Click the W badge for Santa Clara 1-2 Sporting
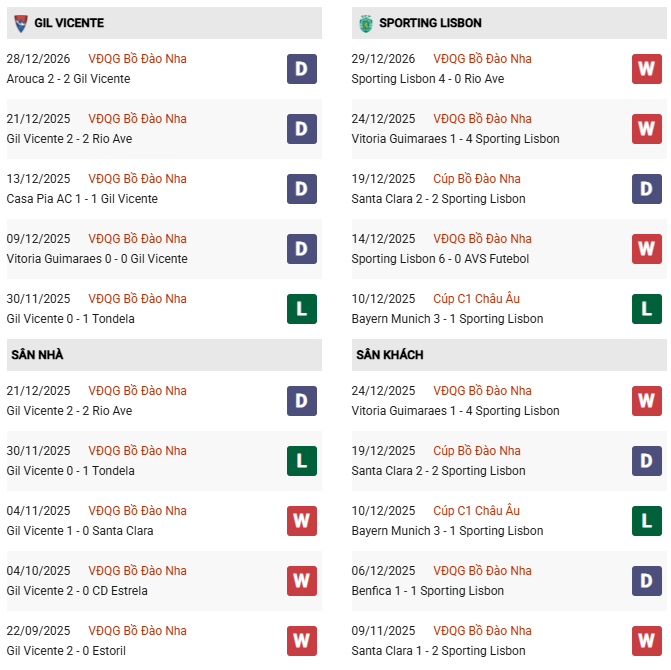This screenshot has width=671, height=670. [646, 641]
